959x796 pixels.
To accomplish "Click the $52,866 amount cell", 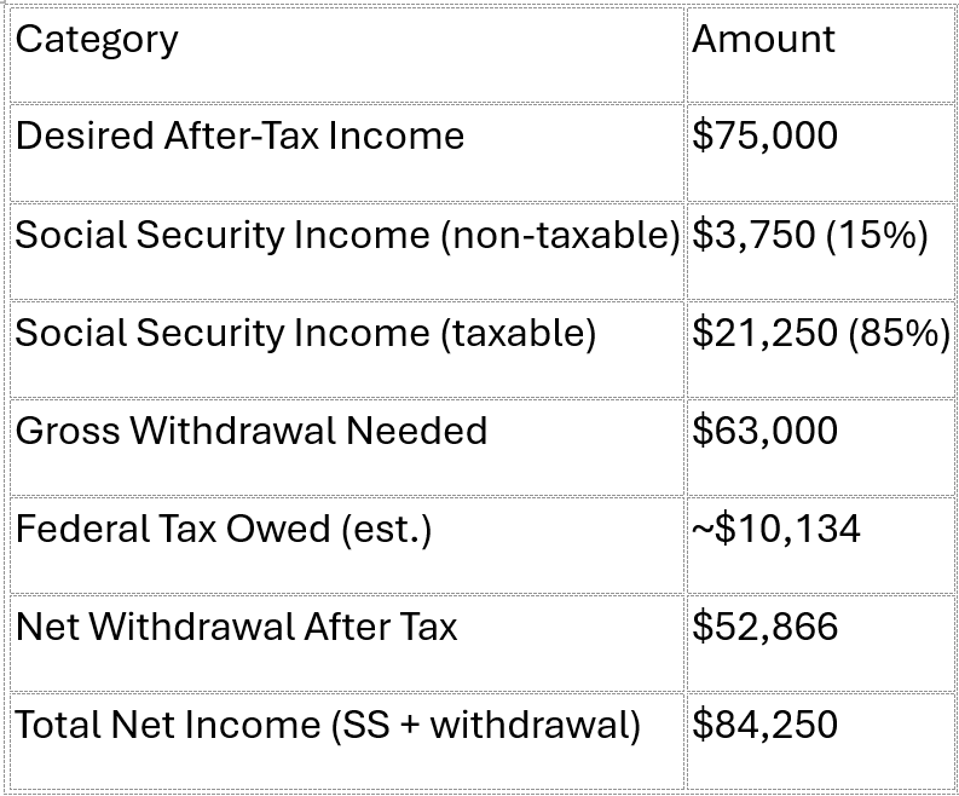I will (765, 627).
